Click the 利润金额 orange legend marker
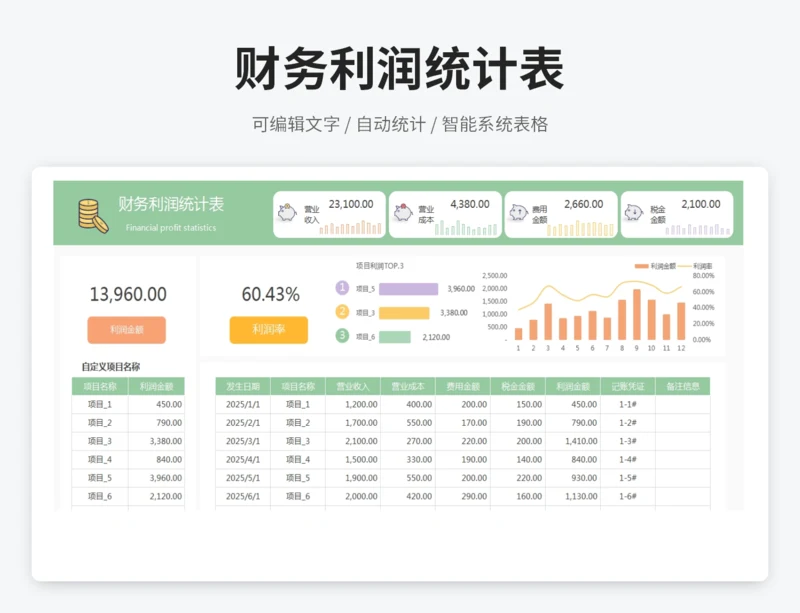The height and width of the screenshot is (613, 800). [641, 266]
